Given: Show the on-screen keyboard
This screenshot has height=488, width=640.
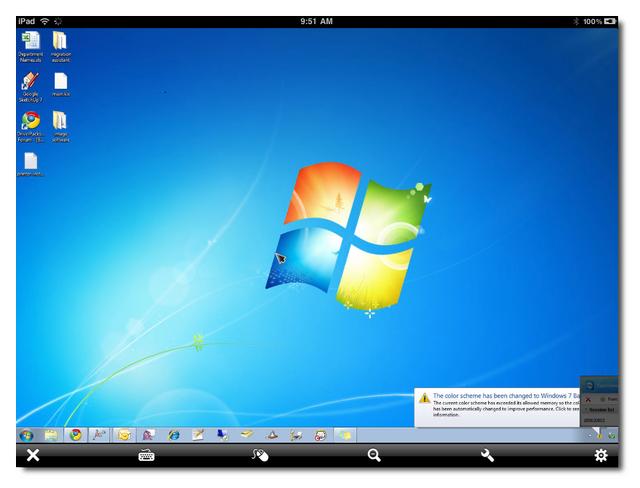Looking at the screenshot, I should point(146,455).
